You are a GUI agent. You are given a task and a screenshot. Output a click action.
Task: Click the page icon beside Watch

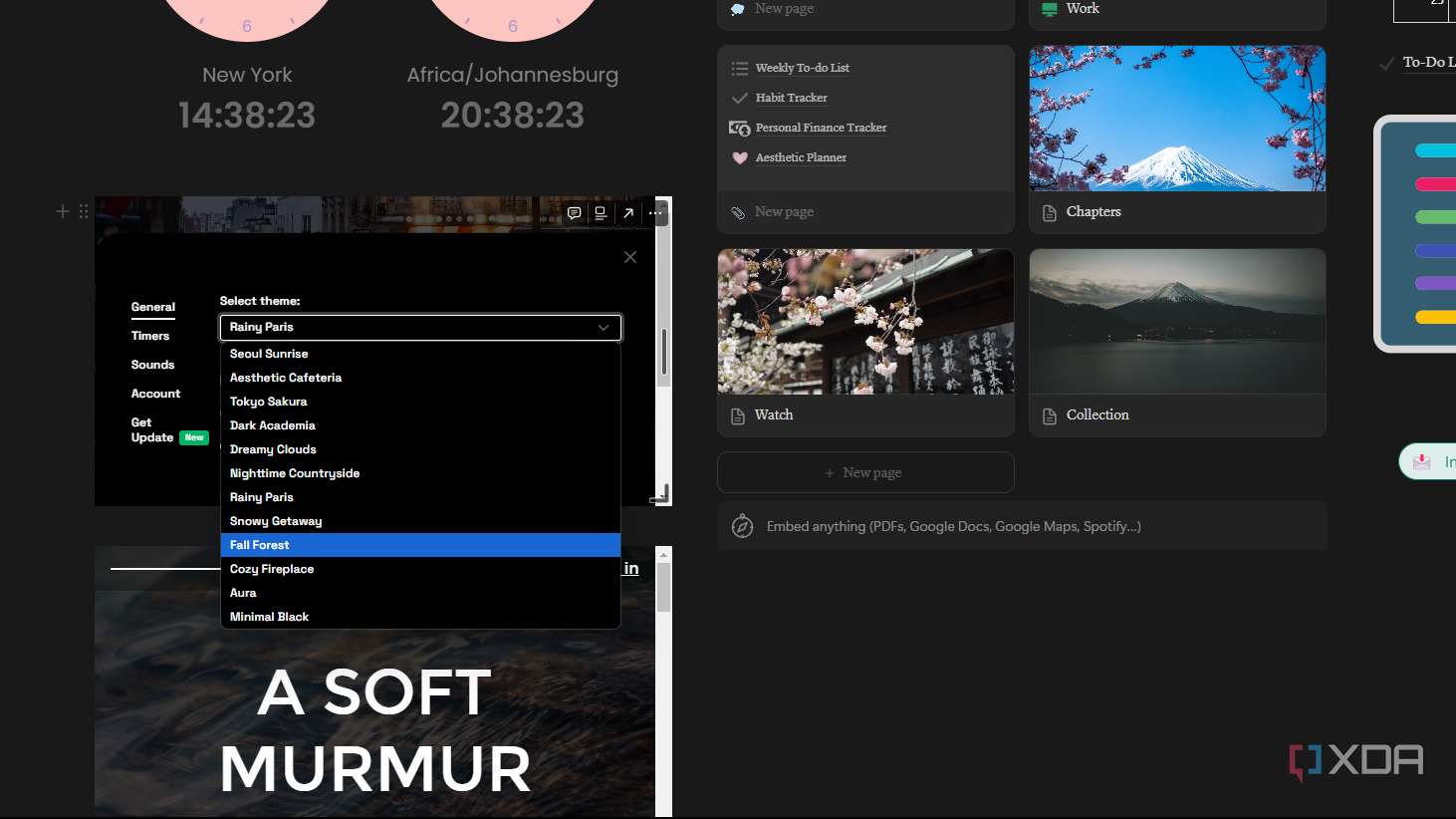pyautogui.click(x=738, y=416)
